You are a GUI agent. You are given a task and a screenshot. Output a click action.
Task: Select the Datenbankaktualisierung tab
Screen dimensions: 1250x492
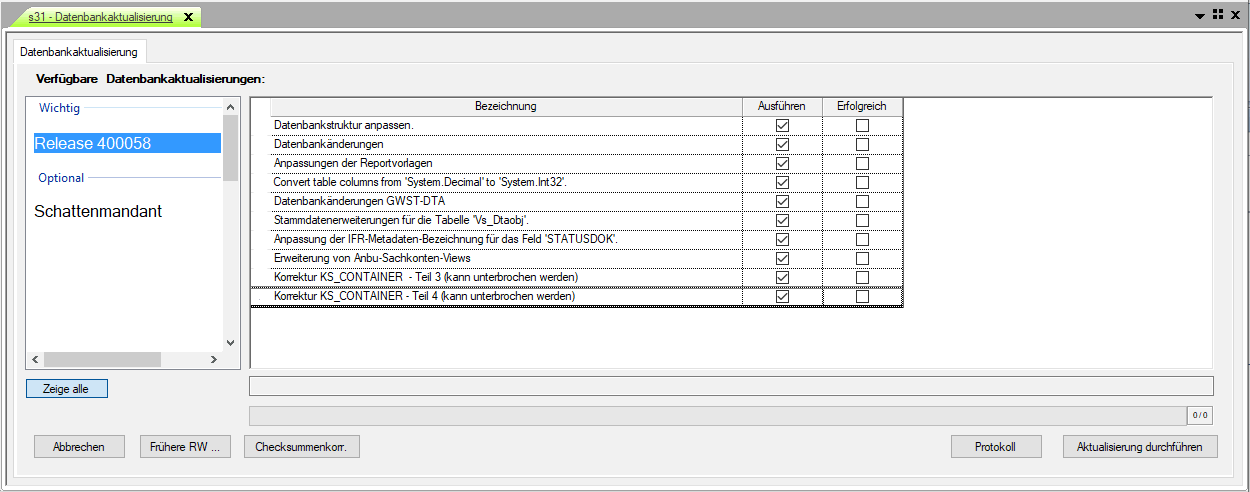[x=81, y=50]
